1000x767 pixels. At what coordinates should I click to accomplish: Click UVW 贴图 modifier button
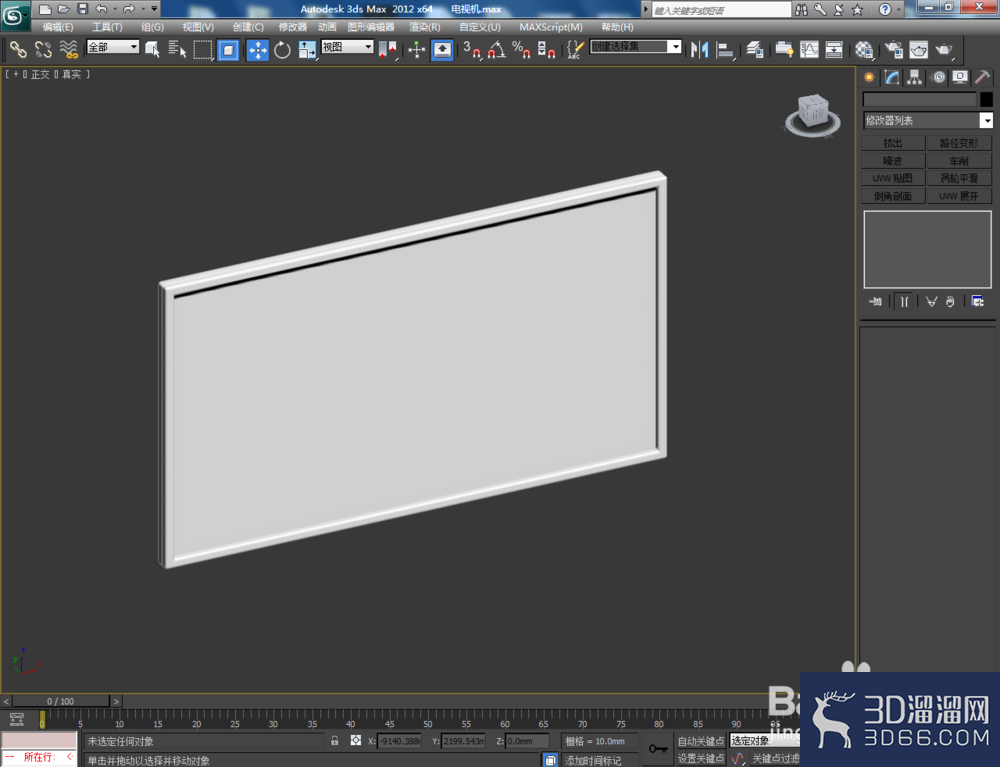(x=893, y=178)
